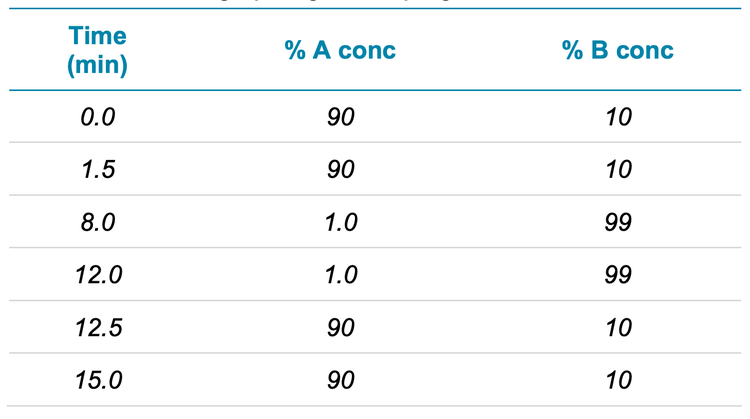Click % A conc value in 0.0 row
Image resolution: width=750 pixels, height=419 pixels.
[340, 117]
